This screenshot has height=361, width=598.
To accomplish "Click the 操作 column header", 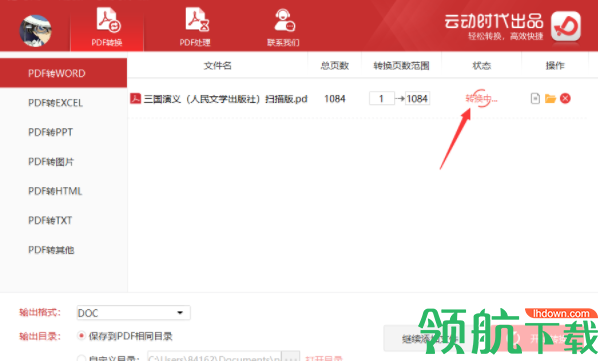I will 555,66.
